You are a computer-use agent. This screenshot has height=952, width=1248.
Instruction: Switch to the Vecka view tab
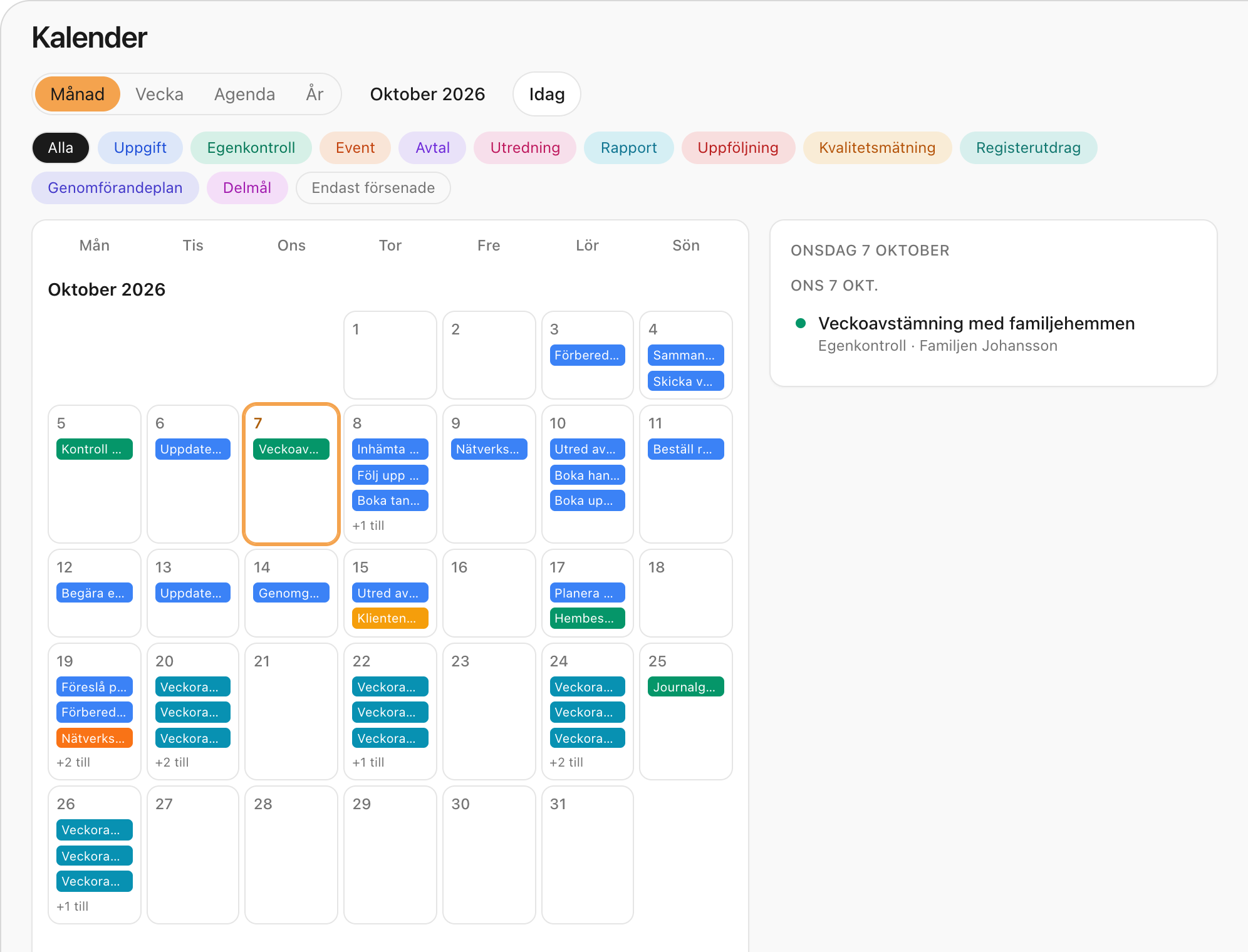(x=159, y=94)
